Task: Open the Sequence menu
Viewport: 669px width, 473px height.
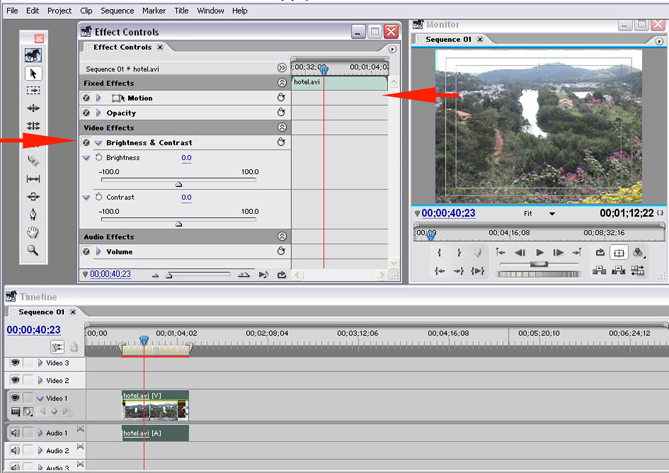Action: tap(117, 11)
